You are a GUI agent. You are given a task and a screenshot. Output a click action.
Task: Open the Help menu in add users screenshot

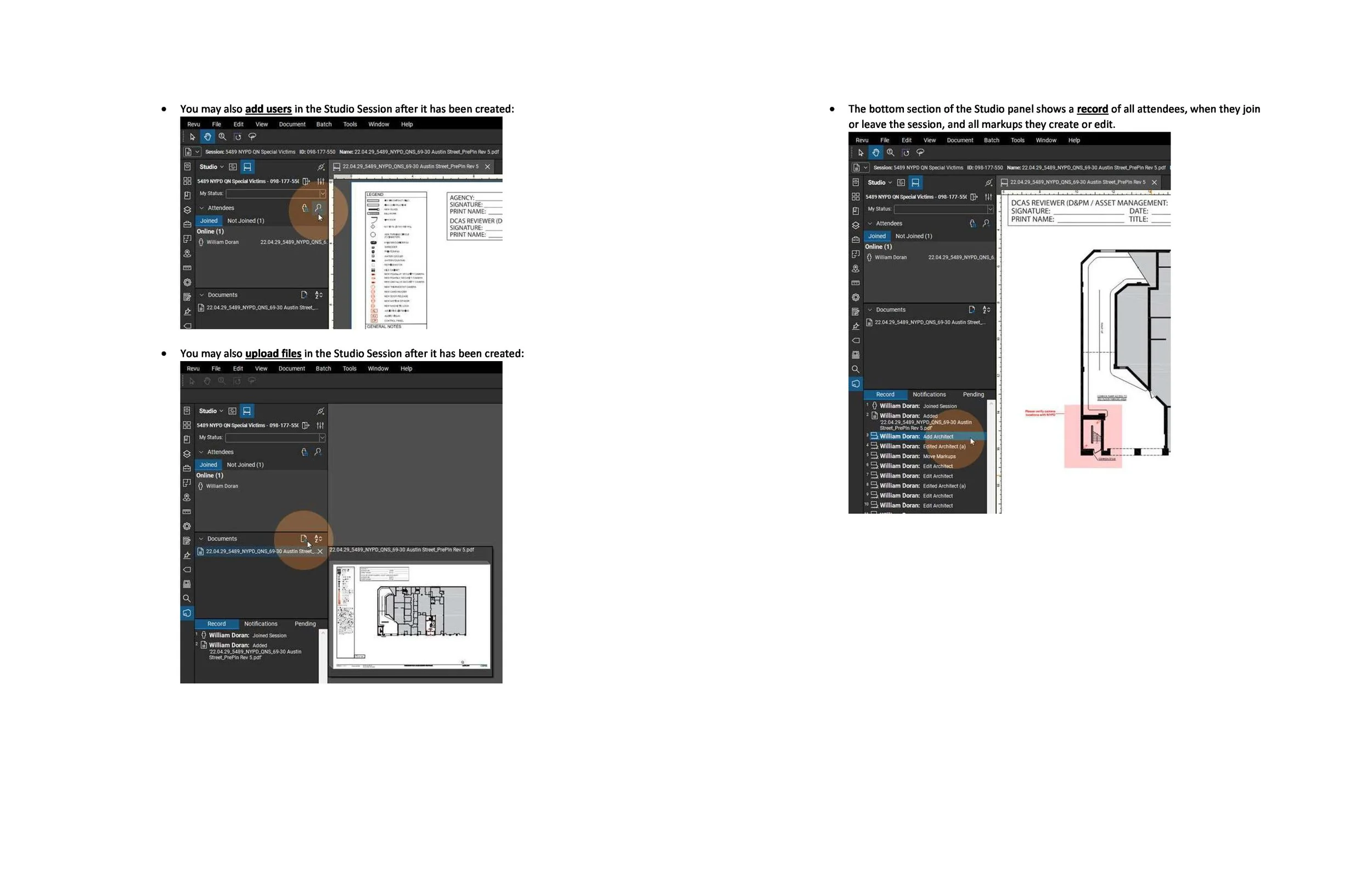[407, 125]
